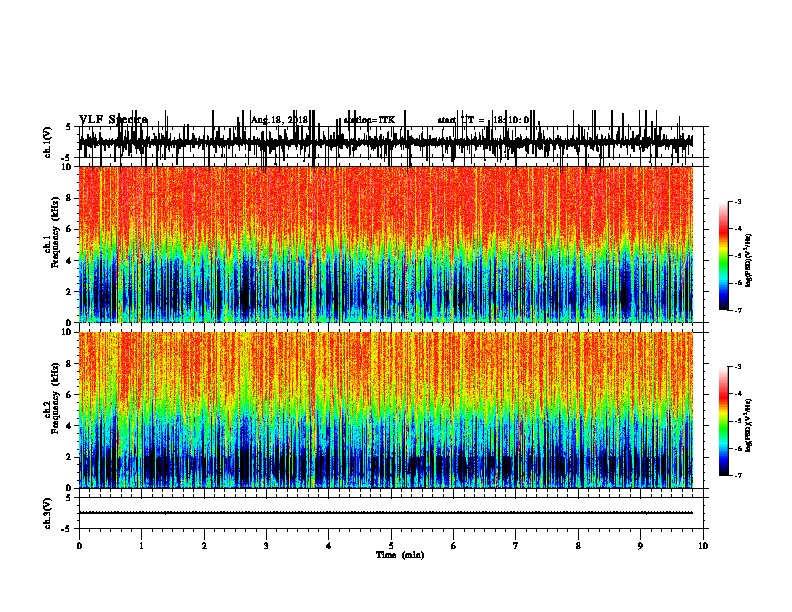Click the '-3' value on ch.1 color bar
The width and height of the screenshot is (792, 612).
point(737,202)
